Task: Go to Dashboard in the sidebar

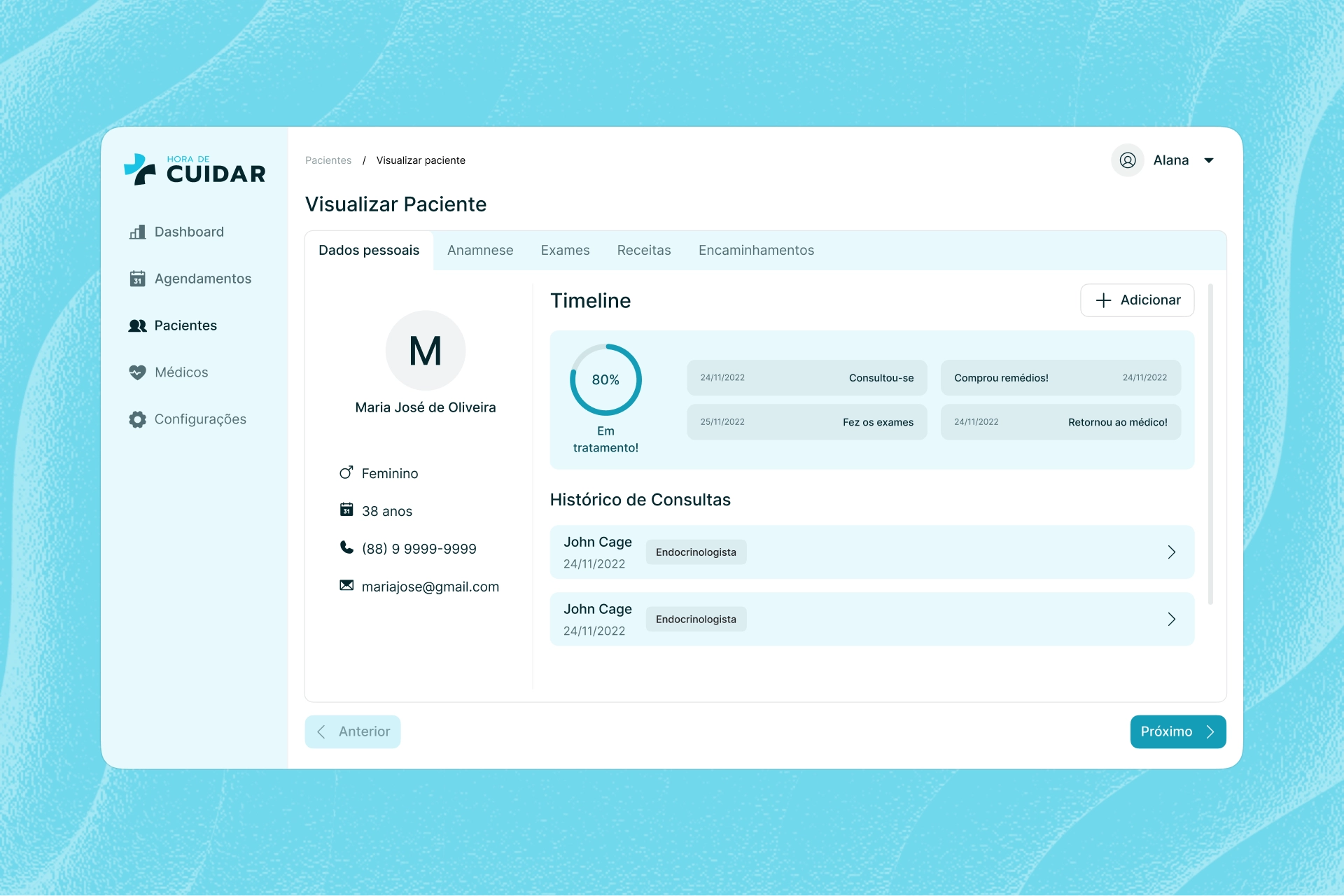Action: 176,232
